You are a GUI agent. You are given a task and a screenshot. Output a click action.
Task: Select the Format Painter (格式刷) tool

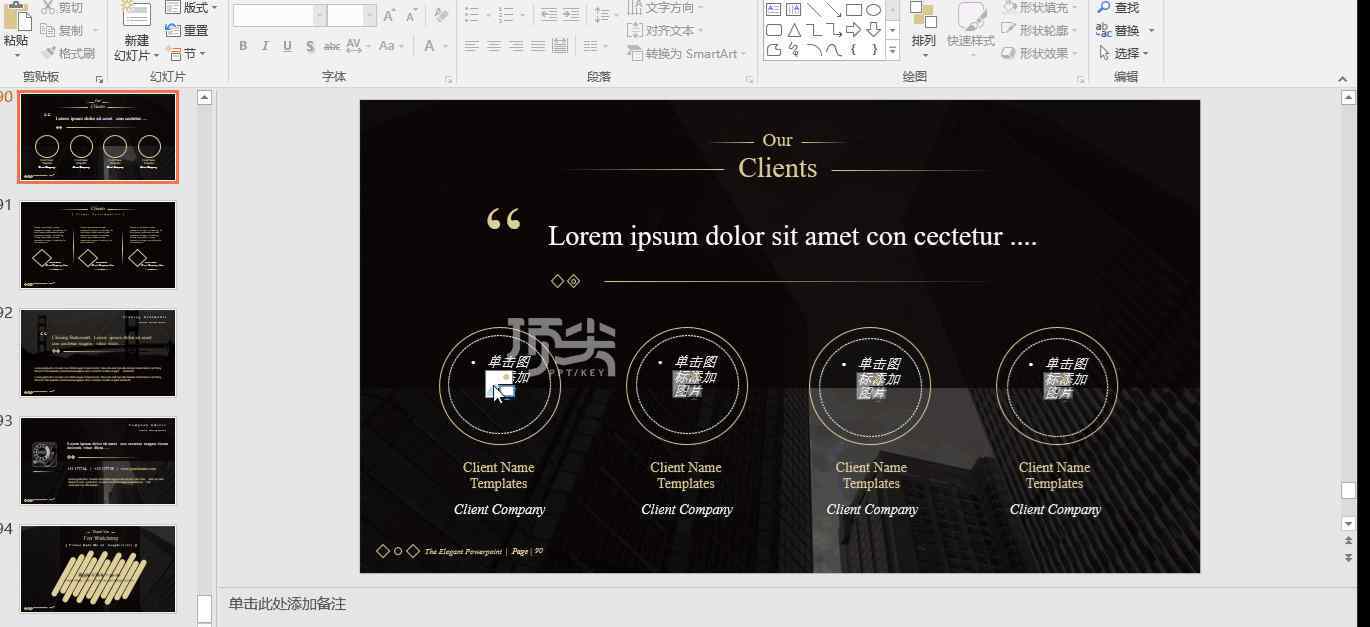coord(71,53)
